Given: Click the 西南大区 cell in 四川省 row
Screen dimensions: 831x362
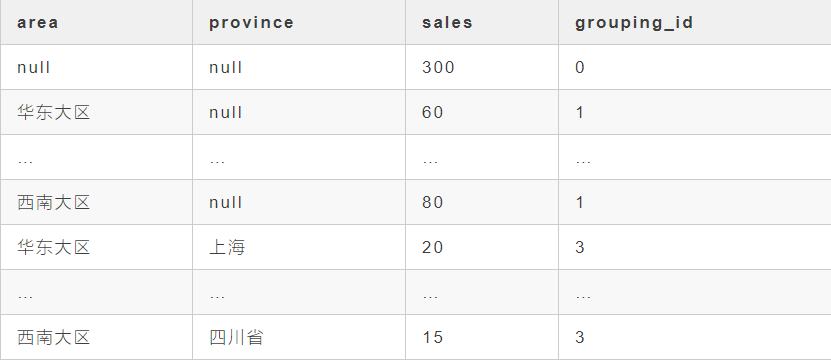Looking at the screenshot, I should click(x=96, y=338).
